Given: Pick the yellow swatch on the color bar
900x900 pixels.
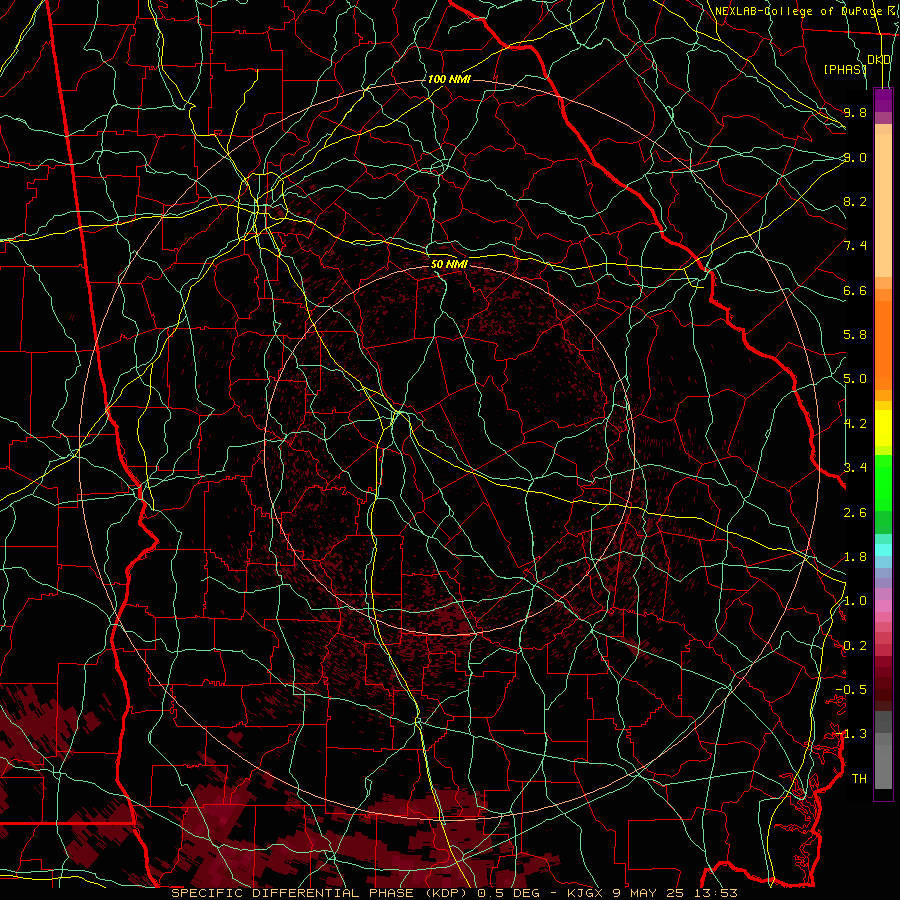Looking at the screenshot, I should point(883,428).
